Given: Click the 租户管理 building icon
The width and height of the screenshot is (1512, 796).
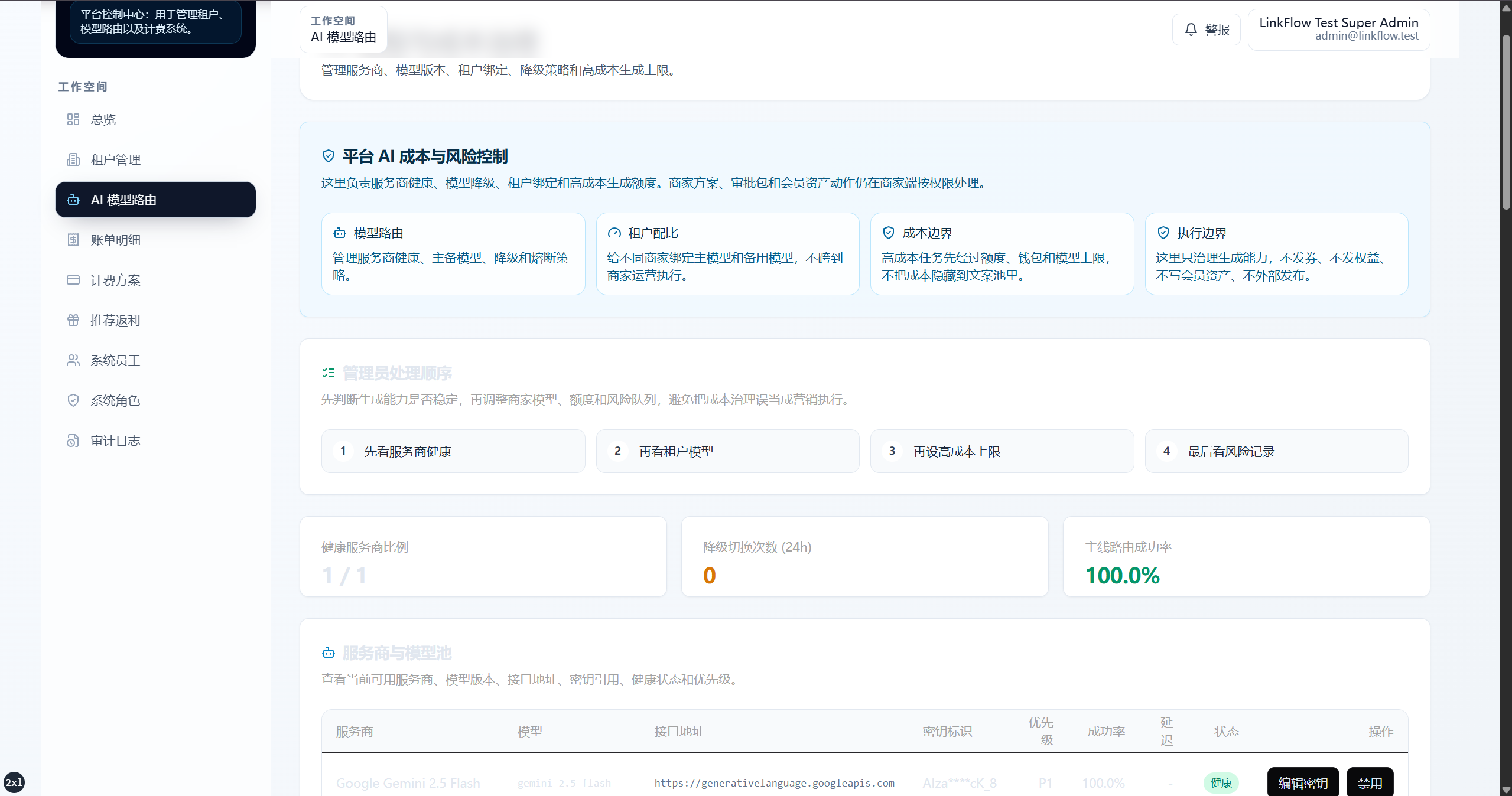Looking at the screenshot, I should click(73, 160).
